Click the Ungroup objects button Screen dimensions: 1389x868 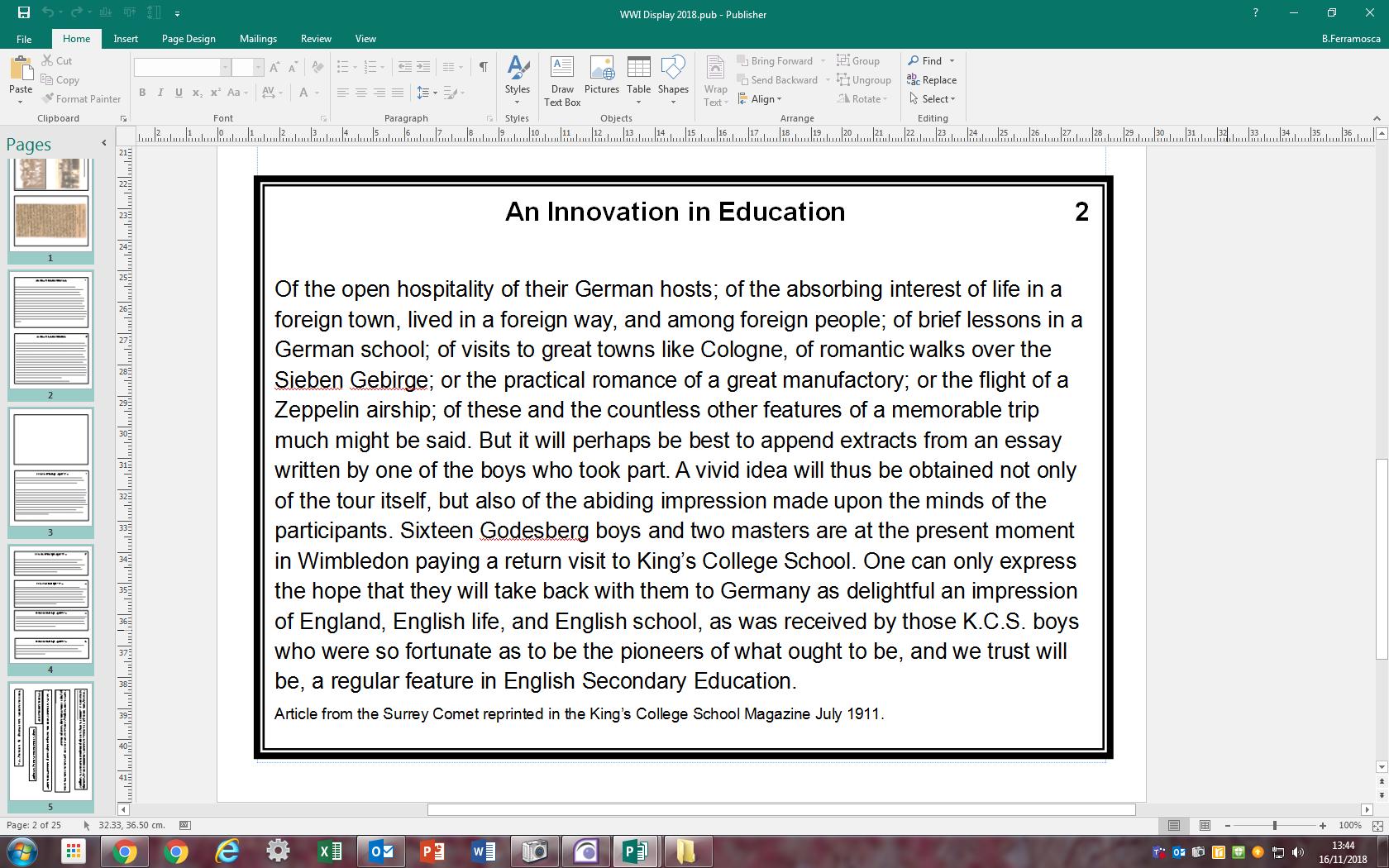[x=864, y=80]
